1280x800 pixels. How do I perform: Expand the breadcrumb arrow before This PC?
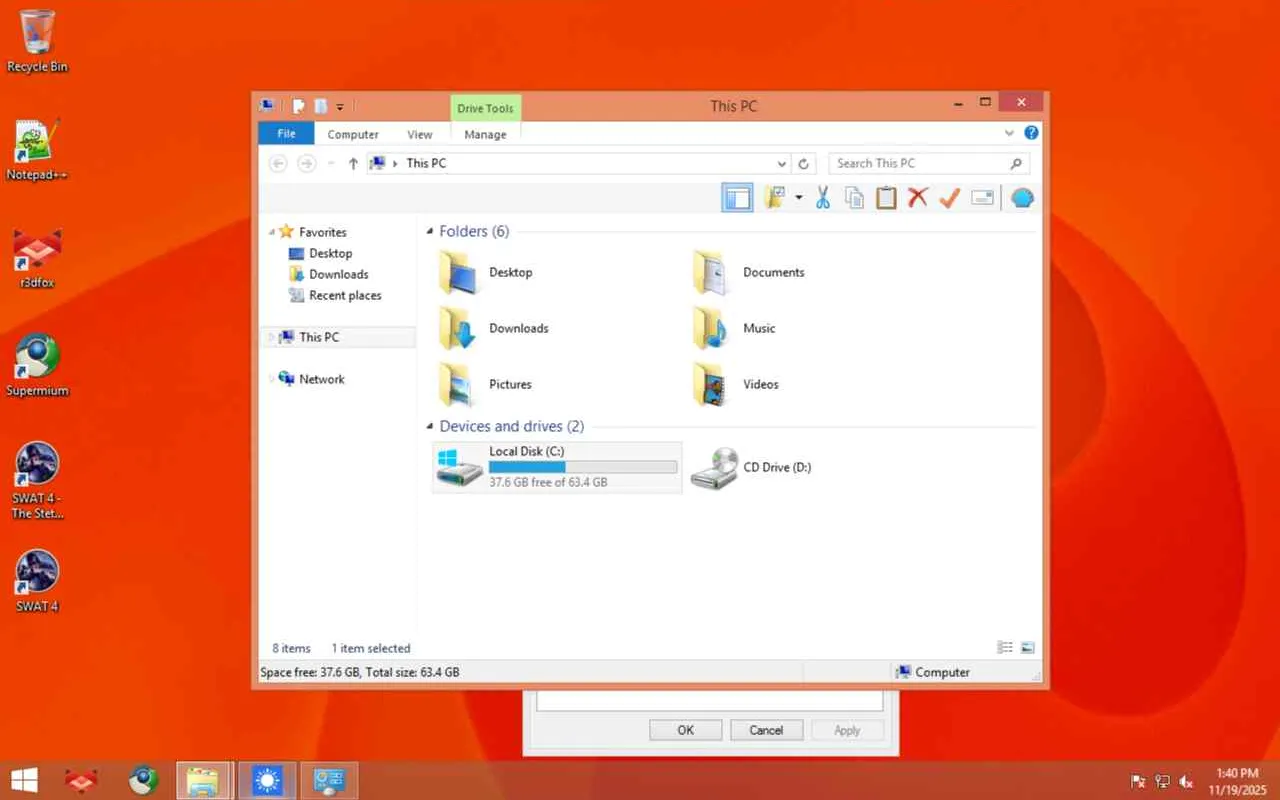pos(396,163)
